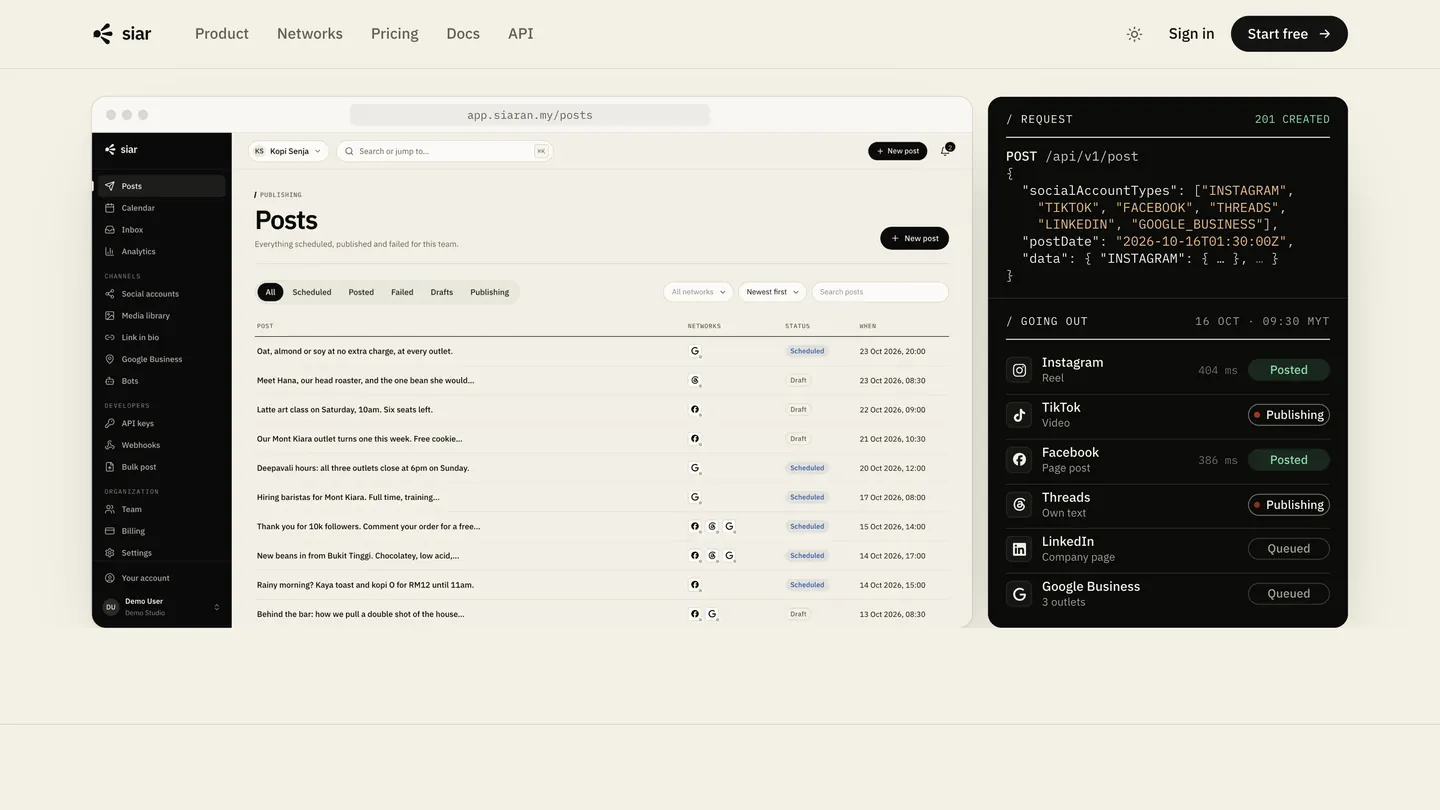The height and width of the screenshot is (810, 1440).
Task: Select the Publishing filter tab
Action: [x=490, y=292]
